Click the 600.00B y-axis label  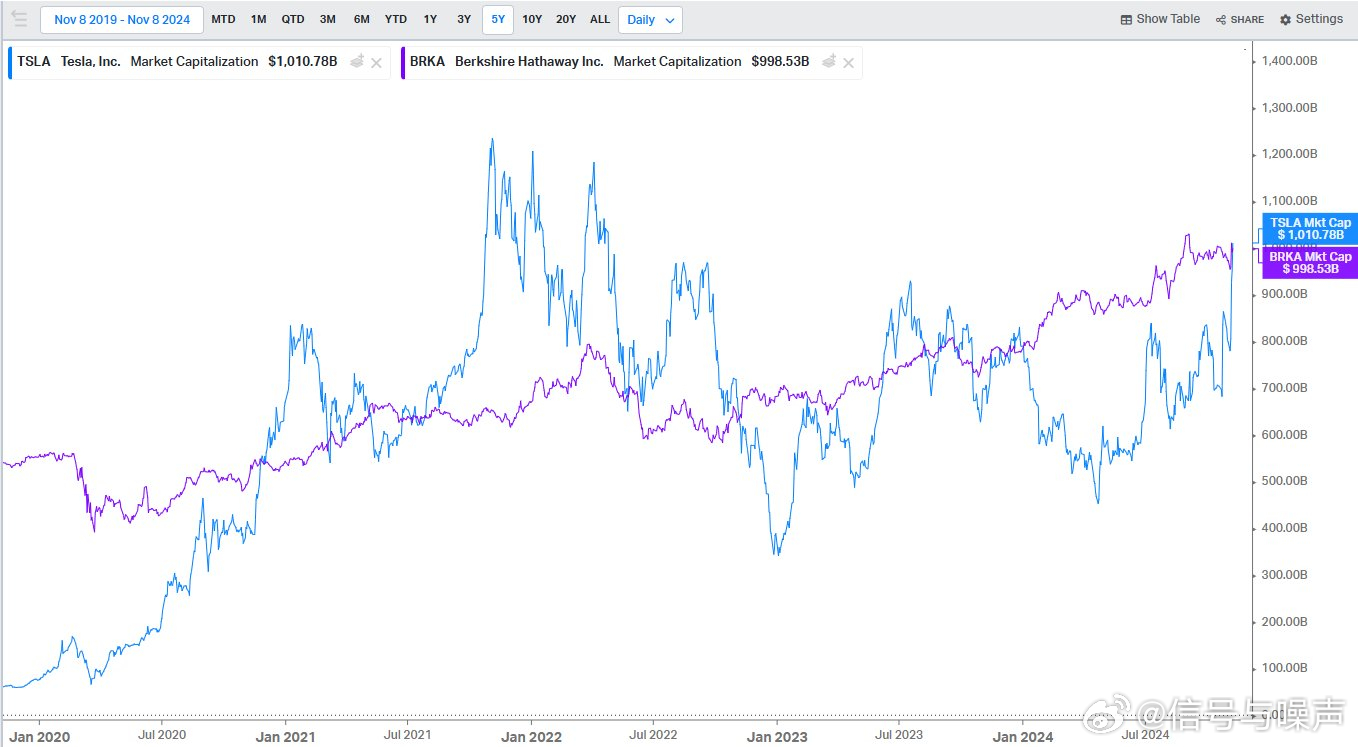[1285, 434]
